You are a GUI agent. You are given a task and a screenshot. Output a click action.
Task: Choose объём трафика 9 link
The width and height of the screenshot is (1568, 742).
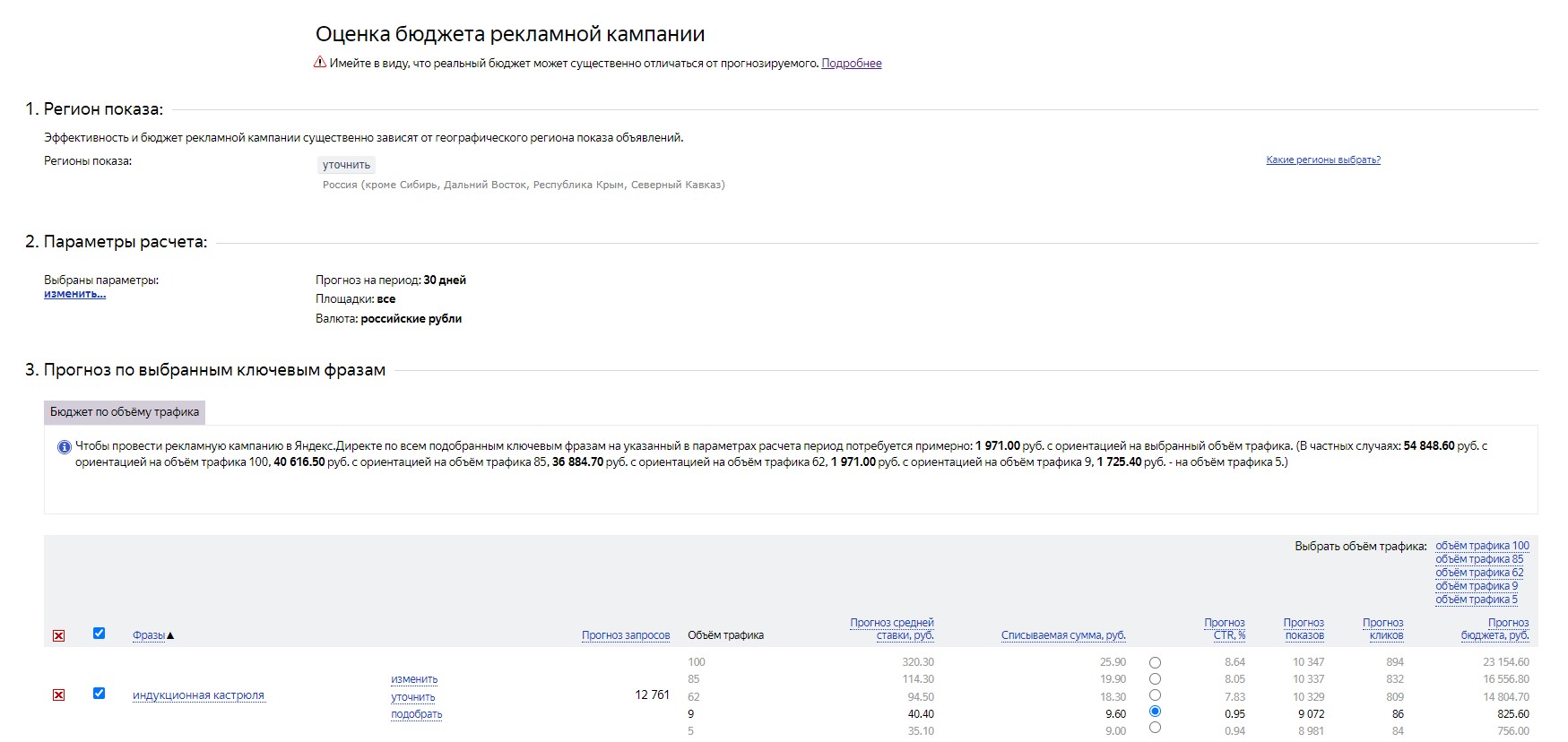pyautogui.click(x=1477, y=586)
